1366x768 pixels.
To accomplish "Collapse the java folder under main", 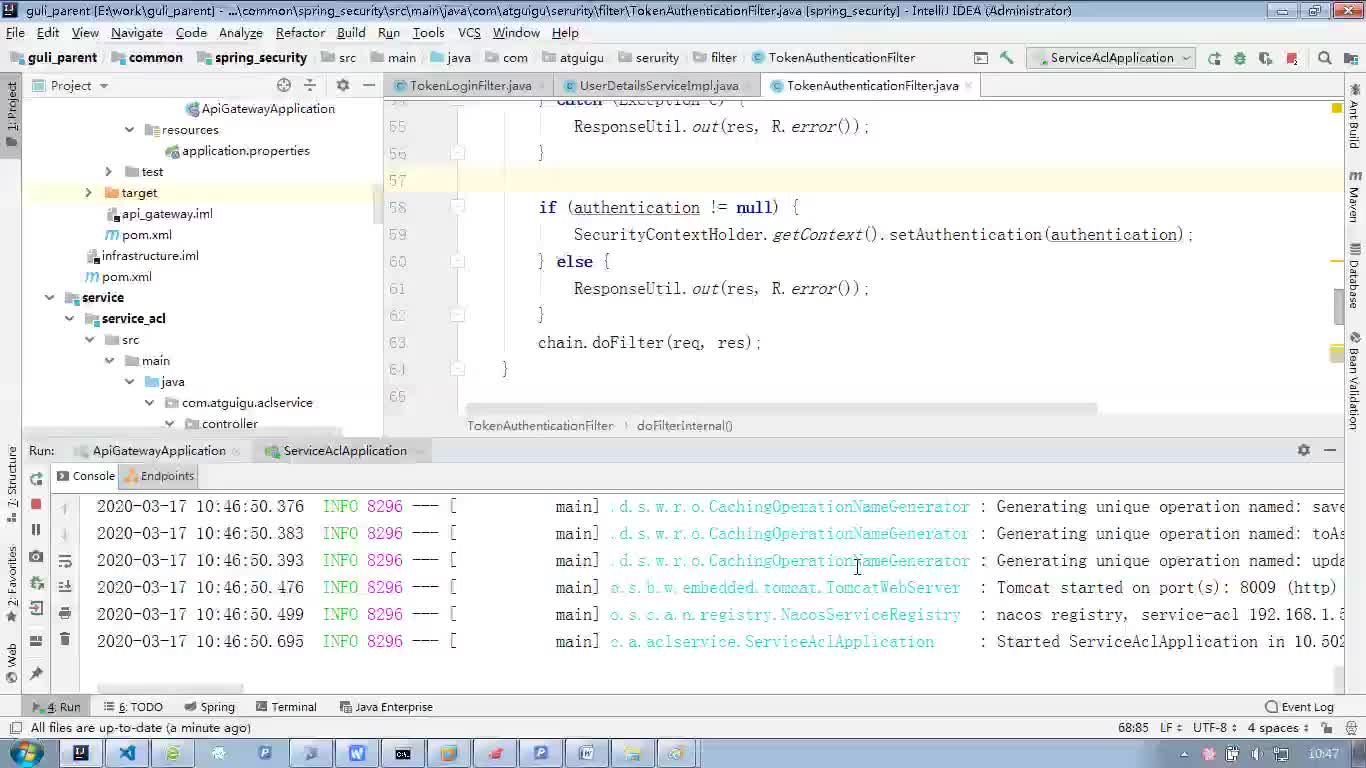I will 129,382.
